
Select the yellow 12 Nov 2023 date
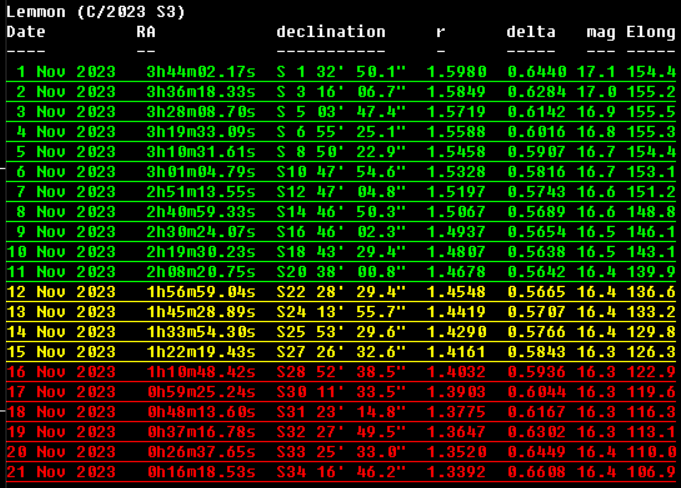coord(61,292)
